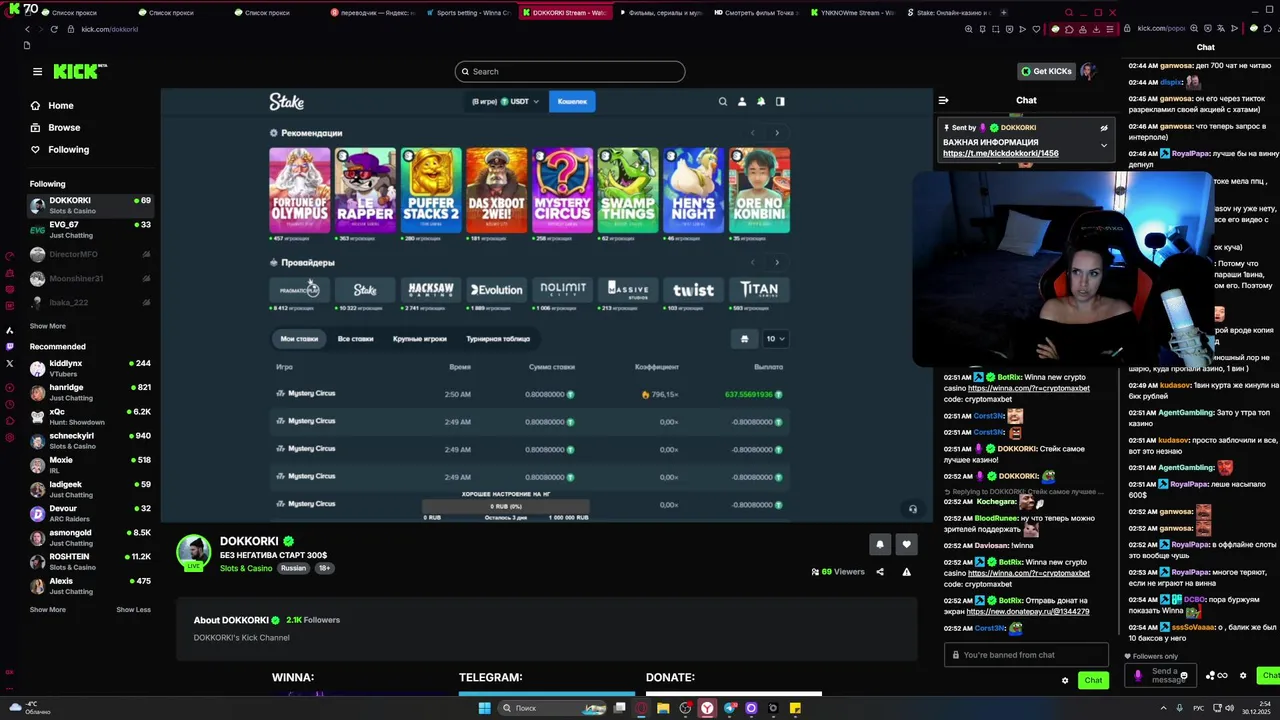Open the Kick hamburger menu

pos(37,72)
